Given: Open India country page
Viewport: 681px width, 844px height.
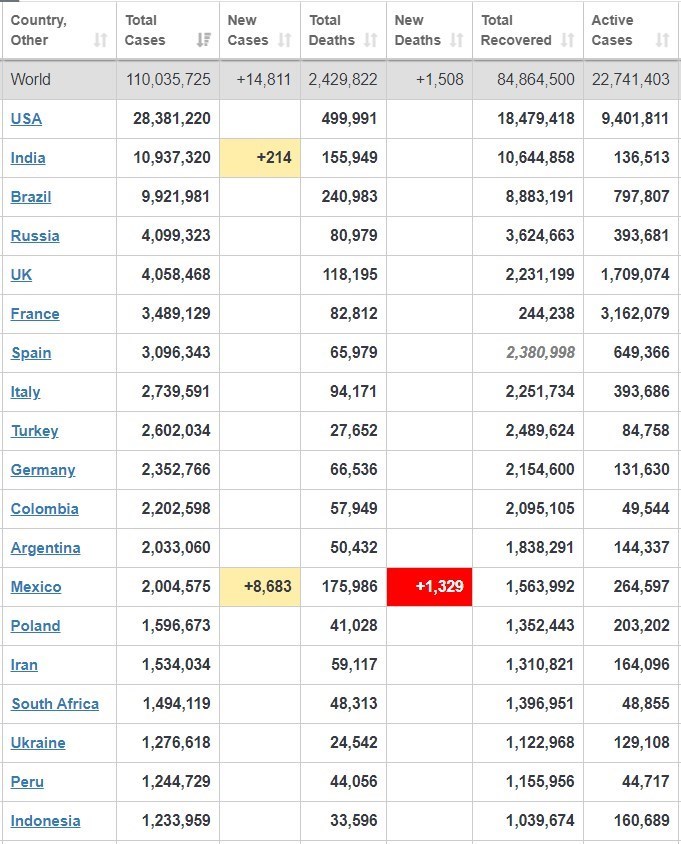Looking at the screenshot, I should coord(28,158).
